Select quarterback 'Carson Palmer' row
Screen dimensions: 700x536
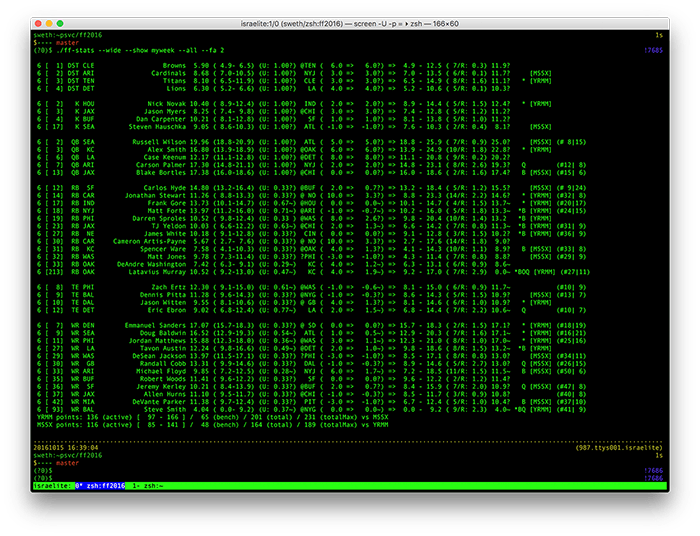click(x=312, y=165)
